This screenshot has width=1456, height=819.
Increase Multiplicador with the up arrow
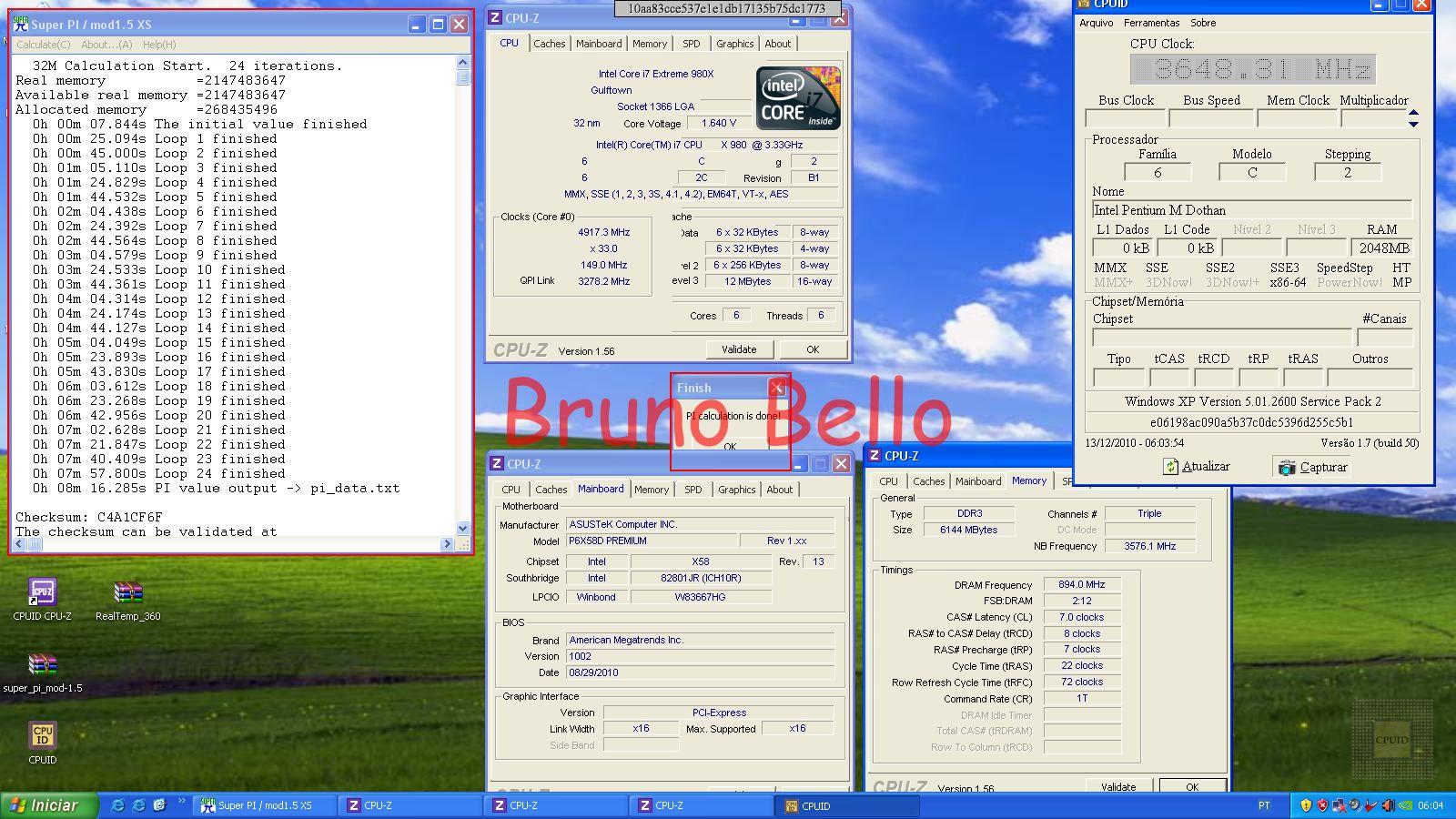[1413, 113]
